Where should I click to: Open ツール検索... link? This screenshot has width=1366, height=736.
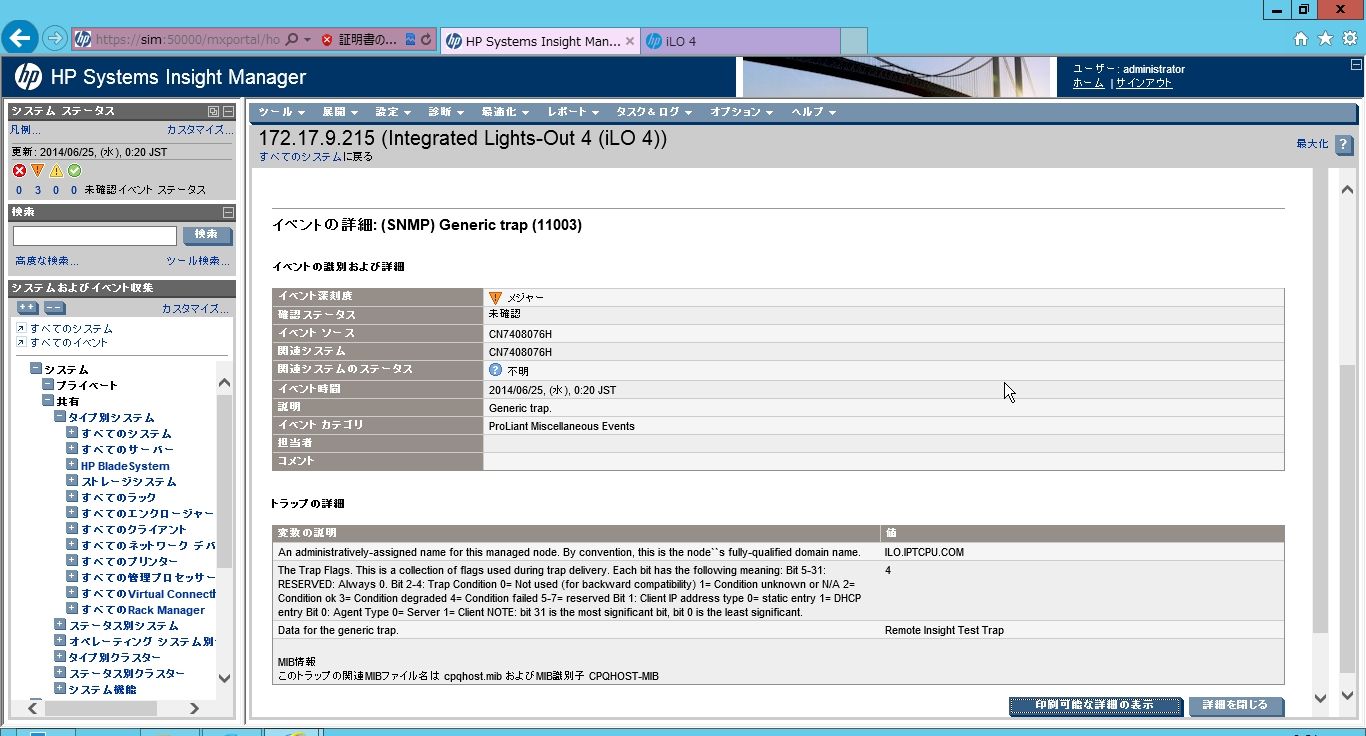click(x=198, y=261)
